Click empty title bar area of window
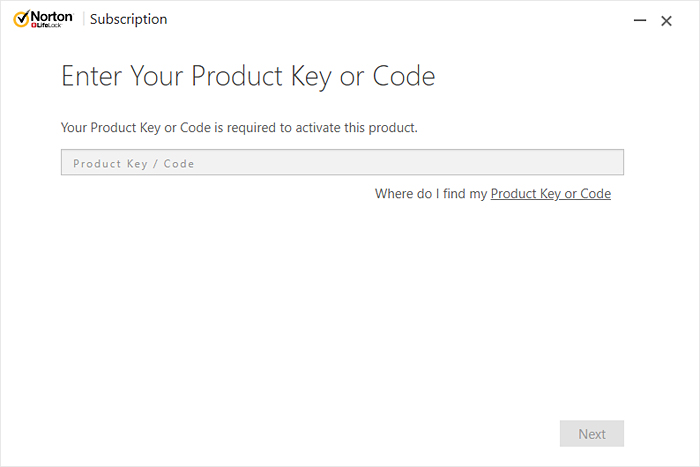The image size is (700, 467). (400, 20)
